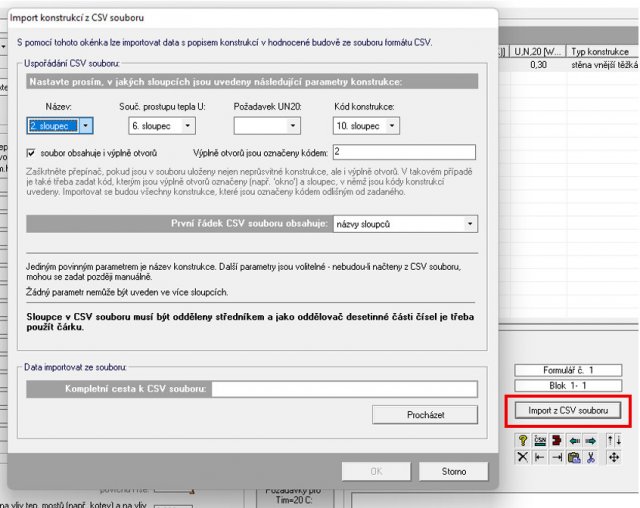Go to previous form with green left arrow
Screen dimensions: 640x508
[574, 441]
